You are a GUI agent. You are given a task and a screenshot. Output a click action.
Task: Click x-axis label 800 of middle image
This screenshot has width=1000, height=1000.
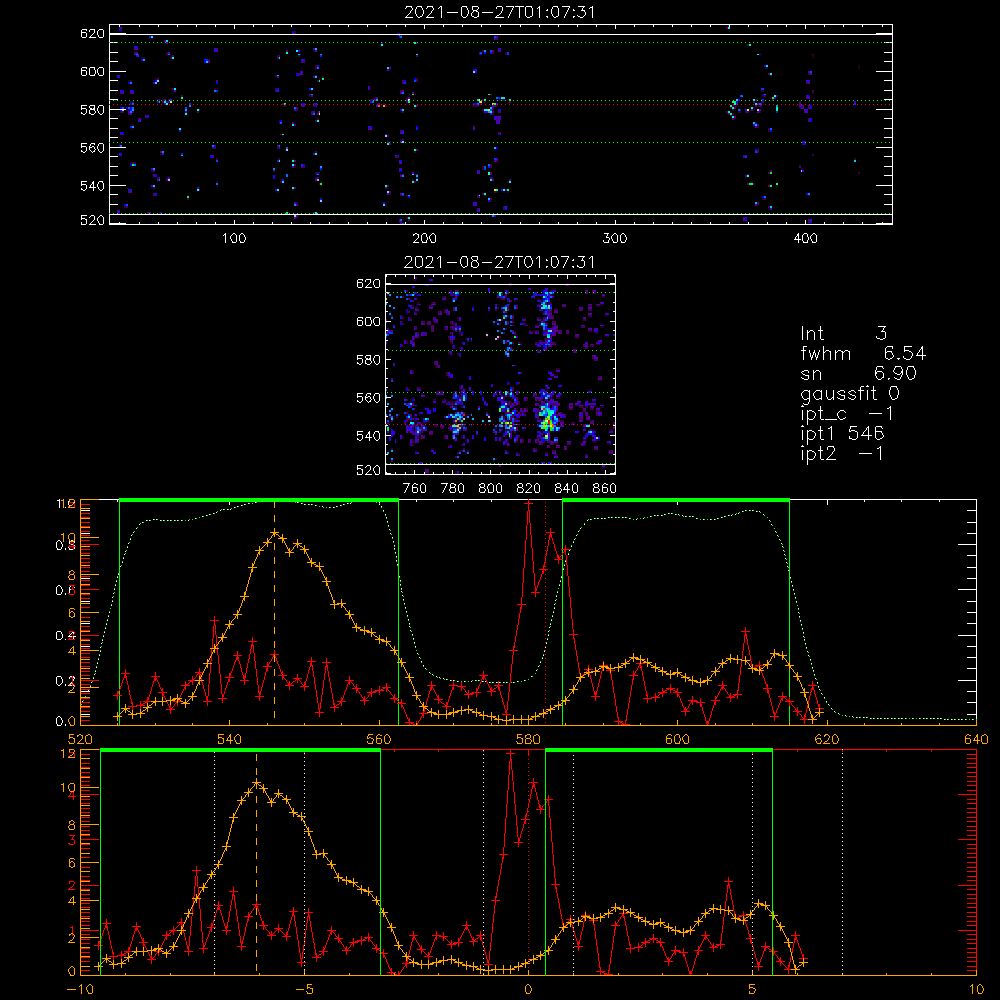coord(490,489)
